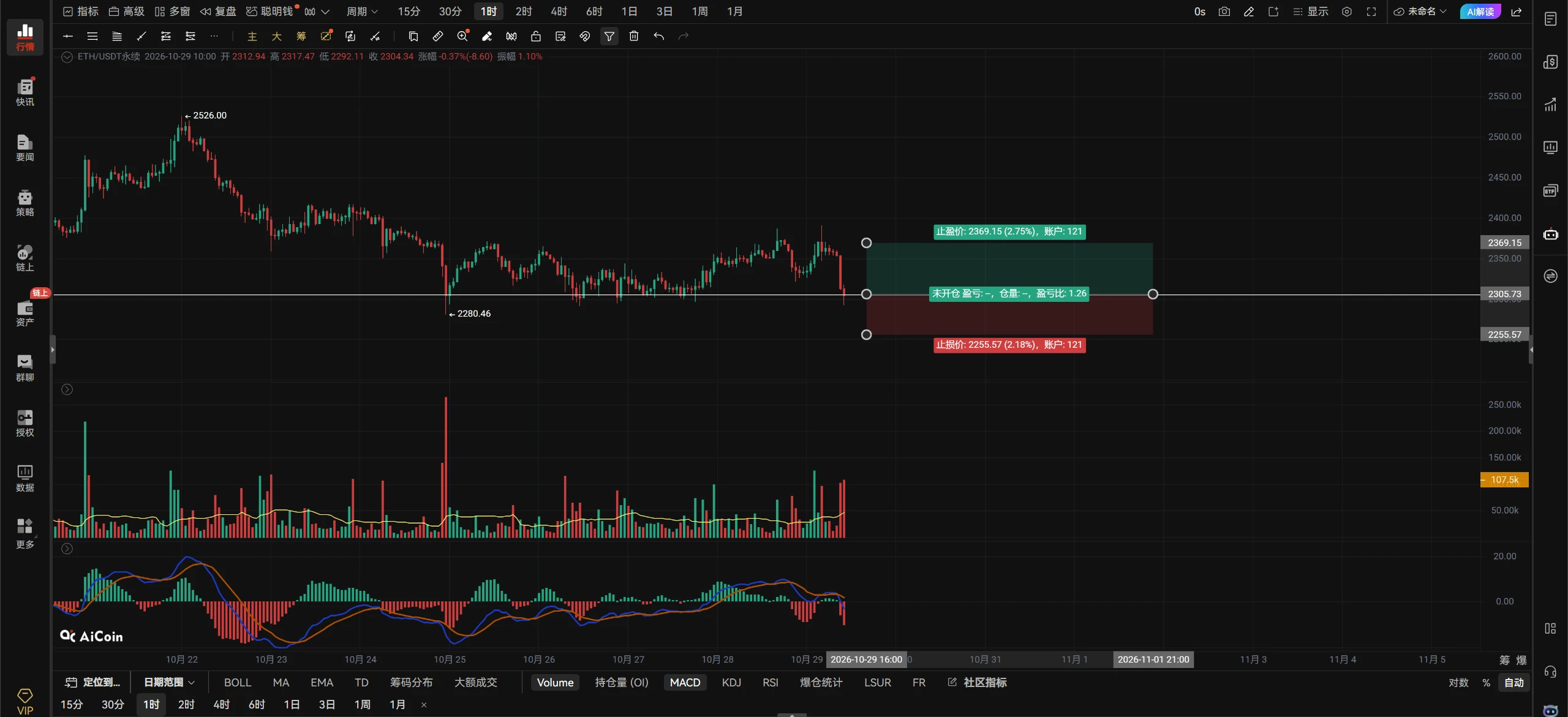Open the 策略 strategy sidebar
This screenshot has height=717, width=1568.
click(x=24, y=202)
